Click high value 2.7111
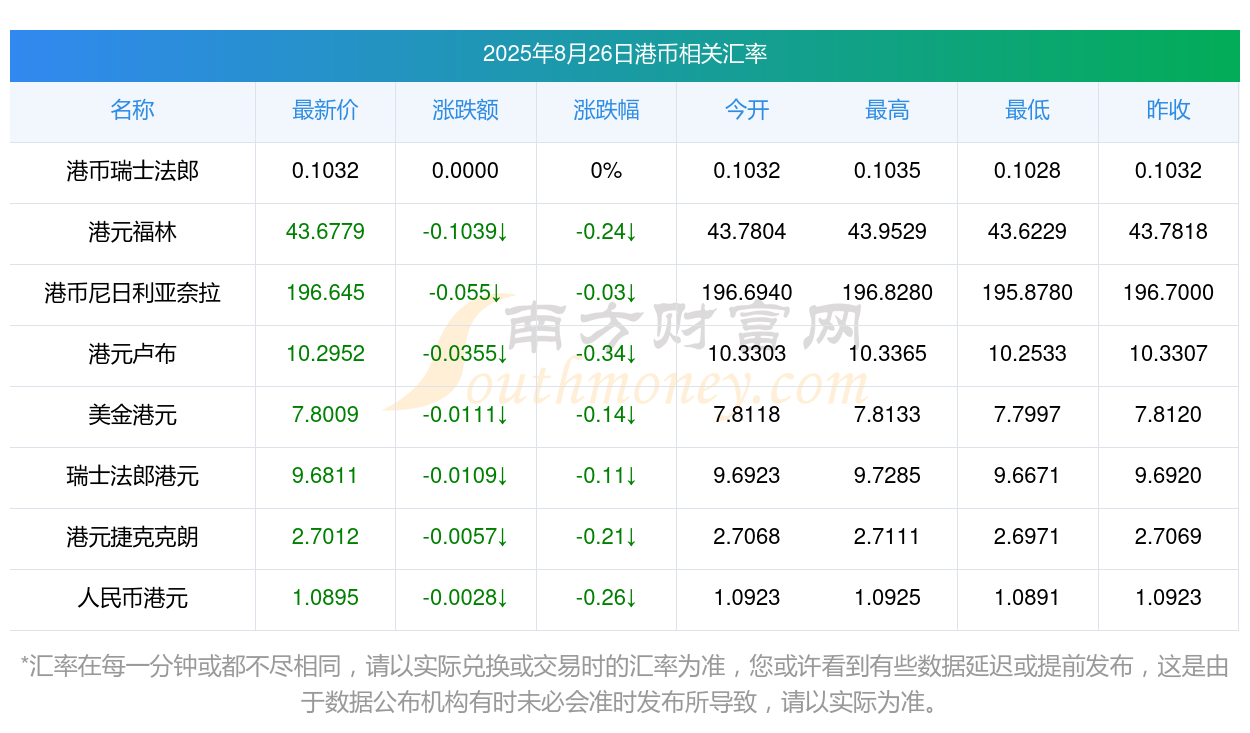Viewport: 1250px width, 733px height. click(887, 537)
